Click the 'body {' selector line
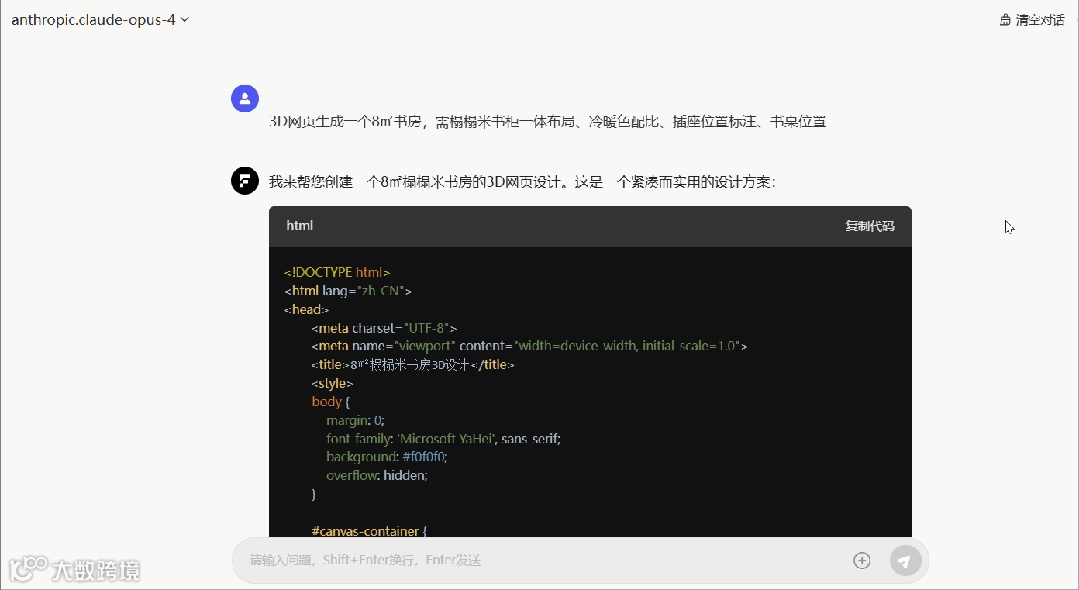Viewport: 1079px width, 590px height. coord(331,401)
